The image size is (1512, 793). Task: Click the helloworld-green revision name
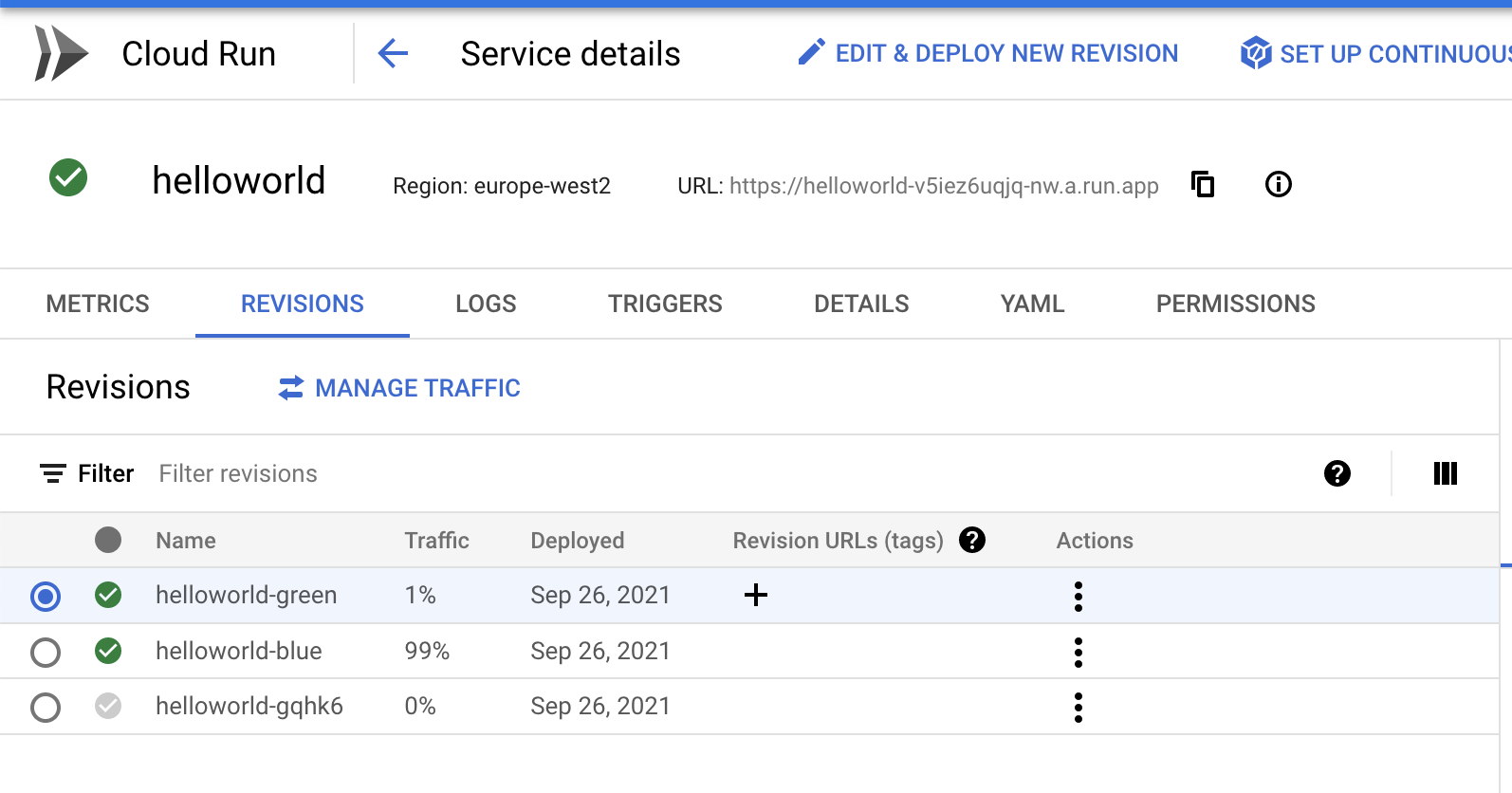tap(247, 595)
